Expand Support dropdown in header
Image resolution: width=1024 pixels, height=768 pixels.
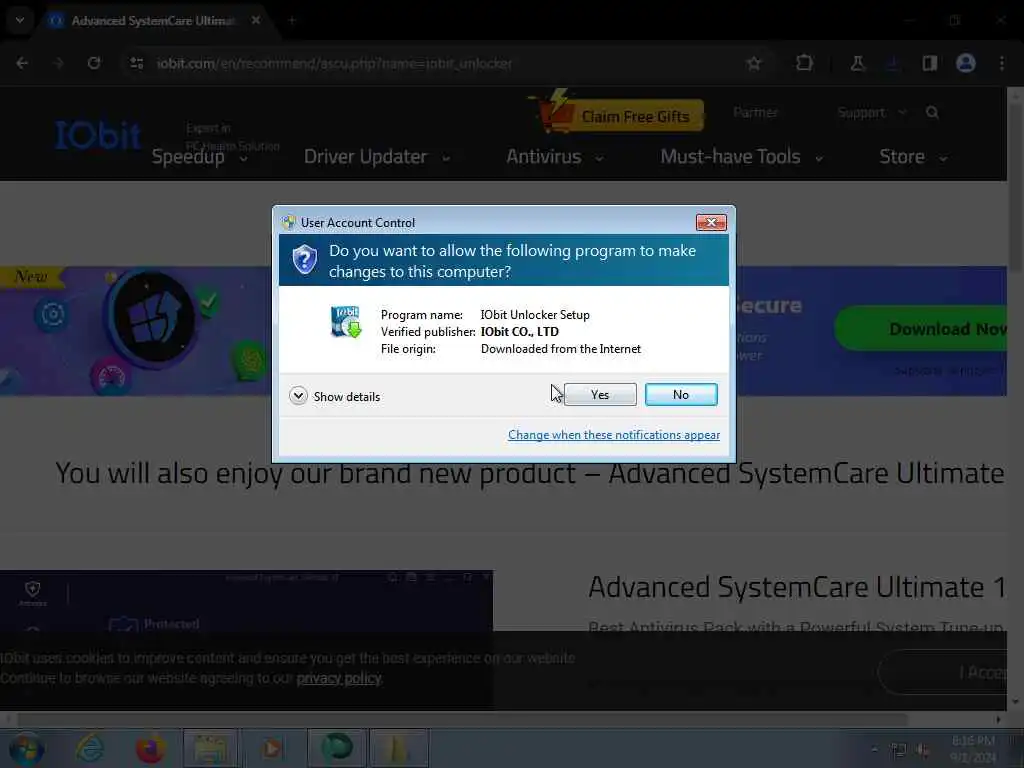872,112
